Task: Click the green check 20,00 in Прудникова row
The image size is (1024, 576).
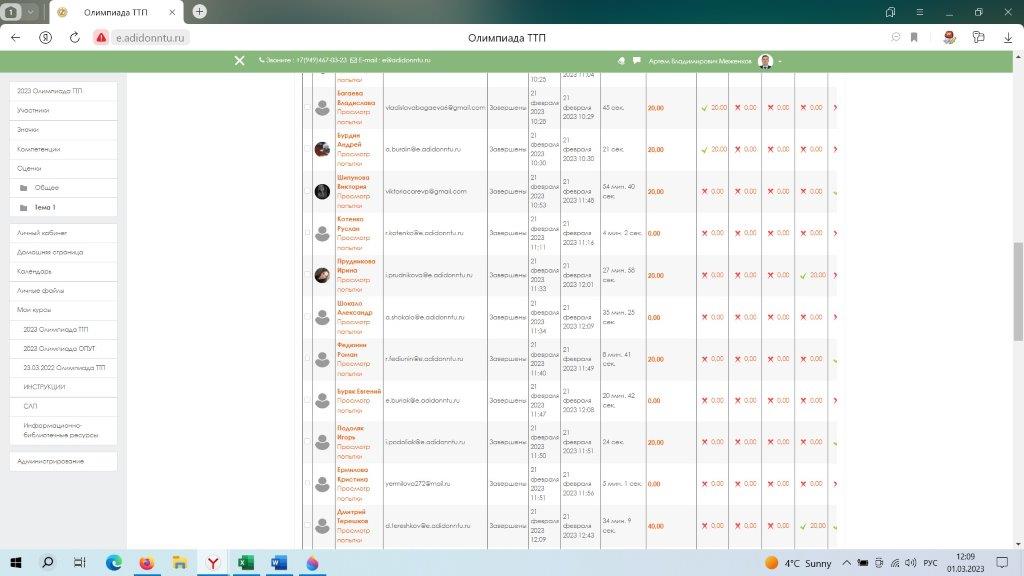Action: [813, 275]
